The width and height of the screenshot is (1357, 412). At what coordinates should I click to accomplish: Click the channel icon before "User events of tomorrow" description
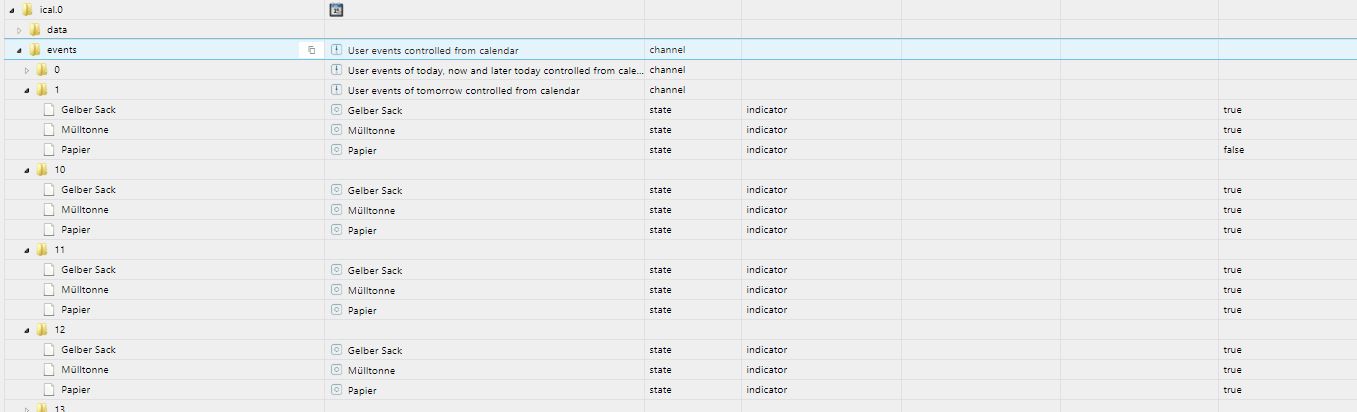coord(337,90)
